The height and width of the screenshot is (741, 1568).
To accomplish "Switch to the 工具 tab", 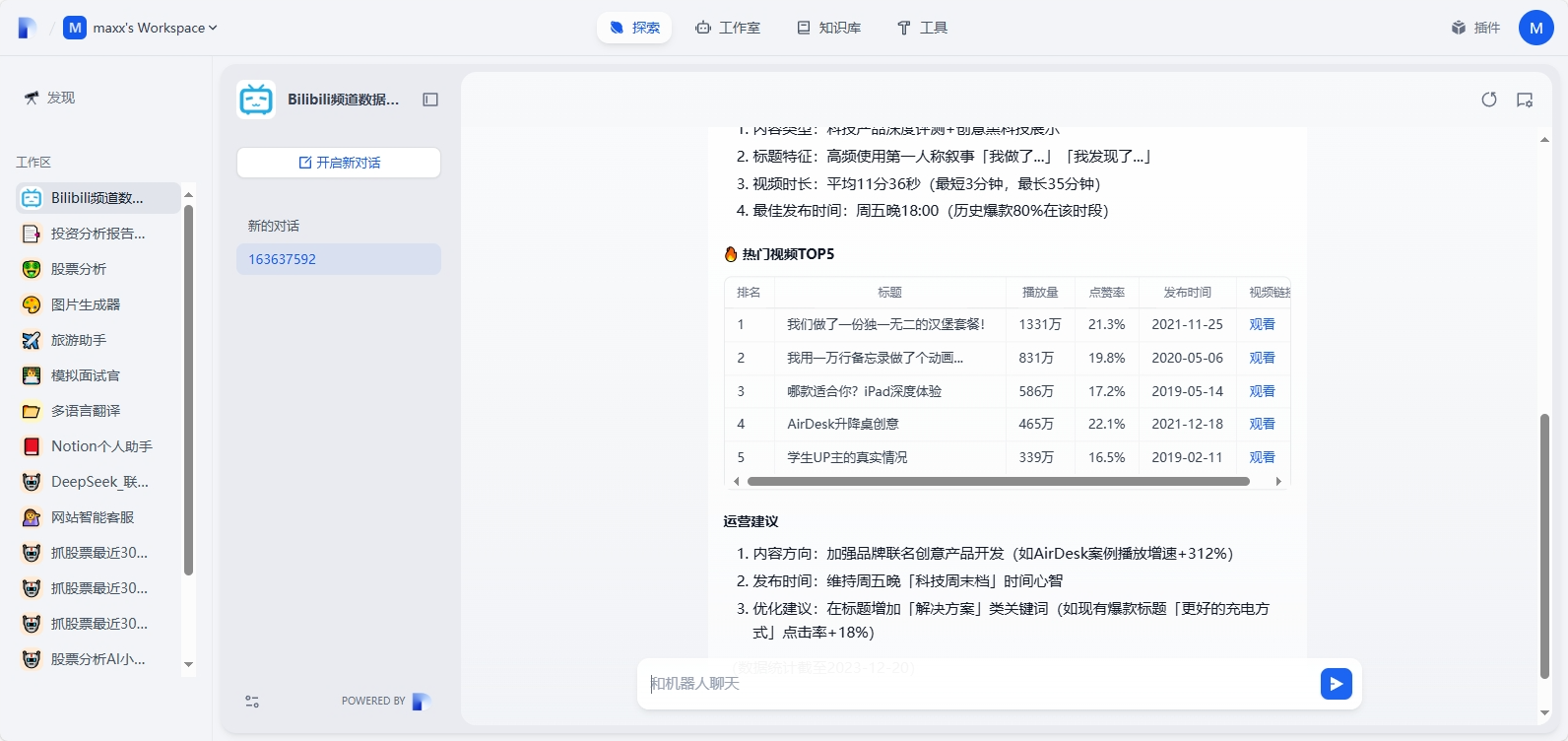I will pos(922,28).
